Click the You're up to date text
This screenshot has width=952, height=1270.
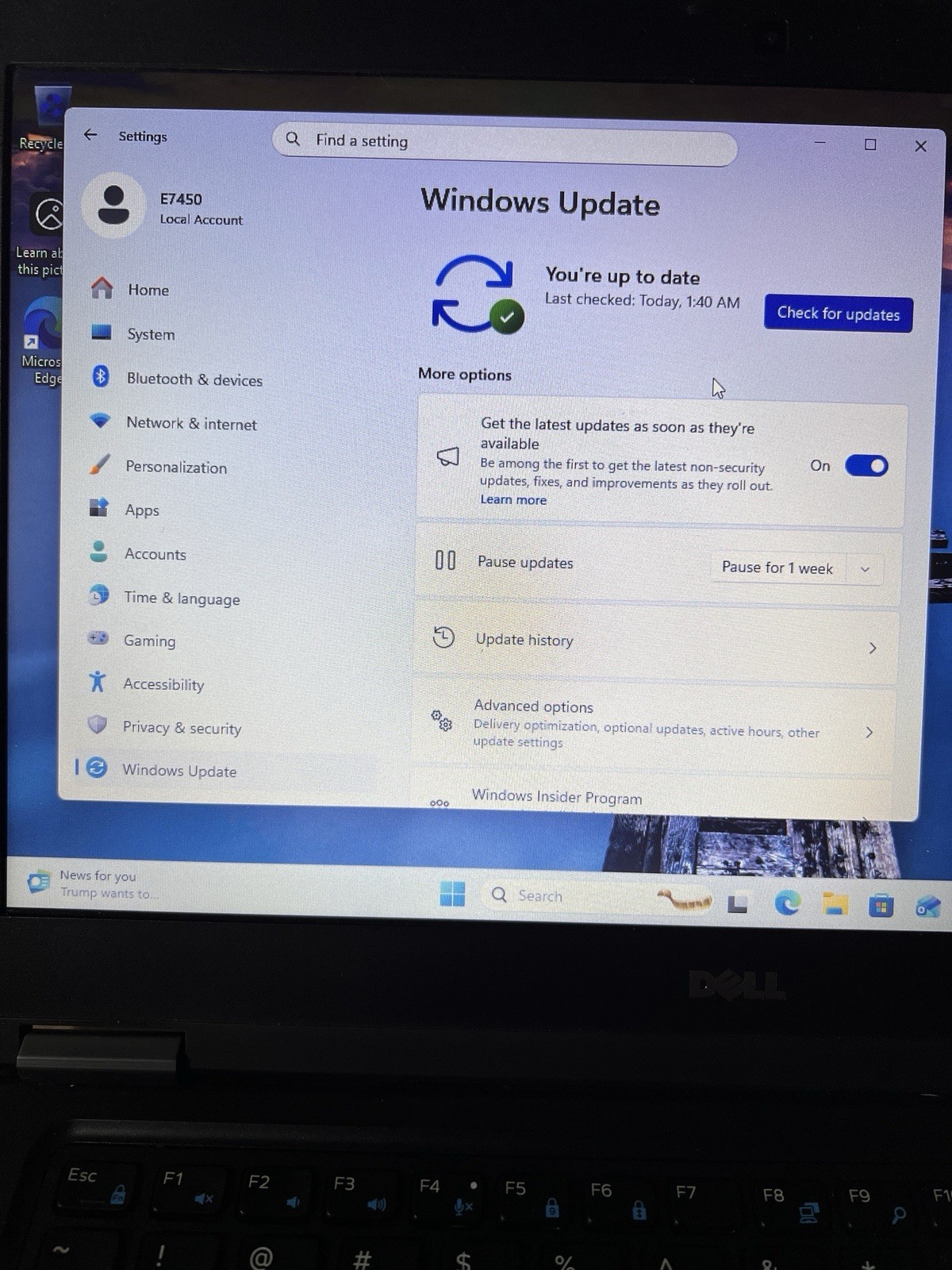pos(623,276)
